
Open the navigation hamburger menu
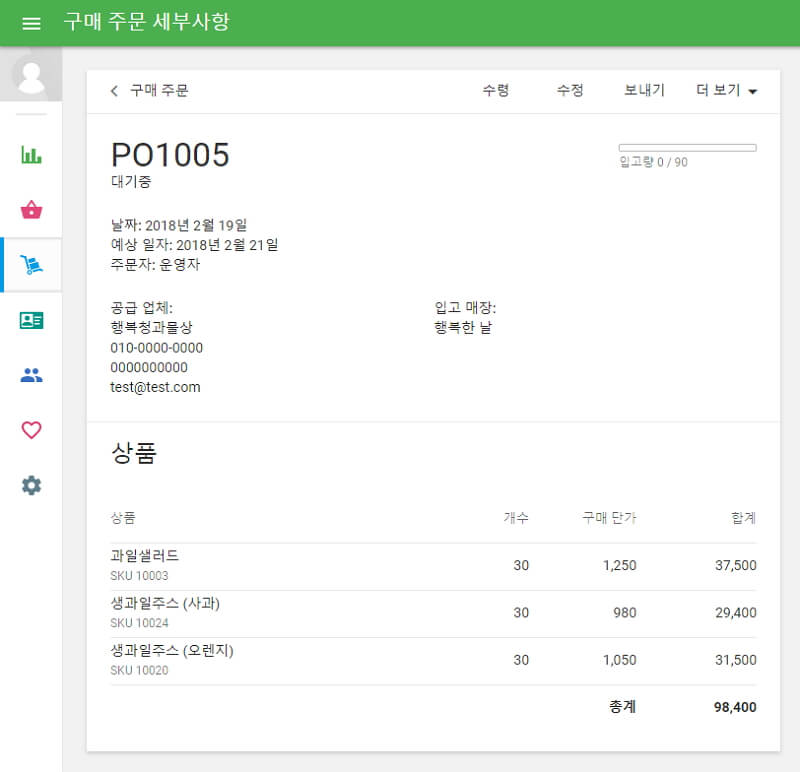click(31, 24)
